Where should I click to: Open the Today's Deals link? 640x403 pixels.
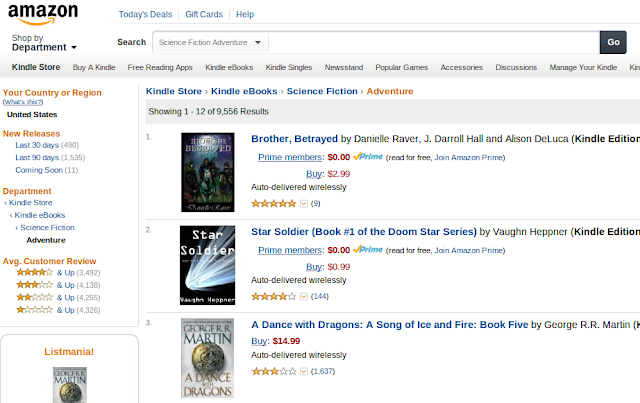point(145,14)
